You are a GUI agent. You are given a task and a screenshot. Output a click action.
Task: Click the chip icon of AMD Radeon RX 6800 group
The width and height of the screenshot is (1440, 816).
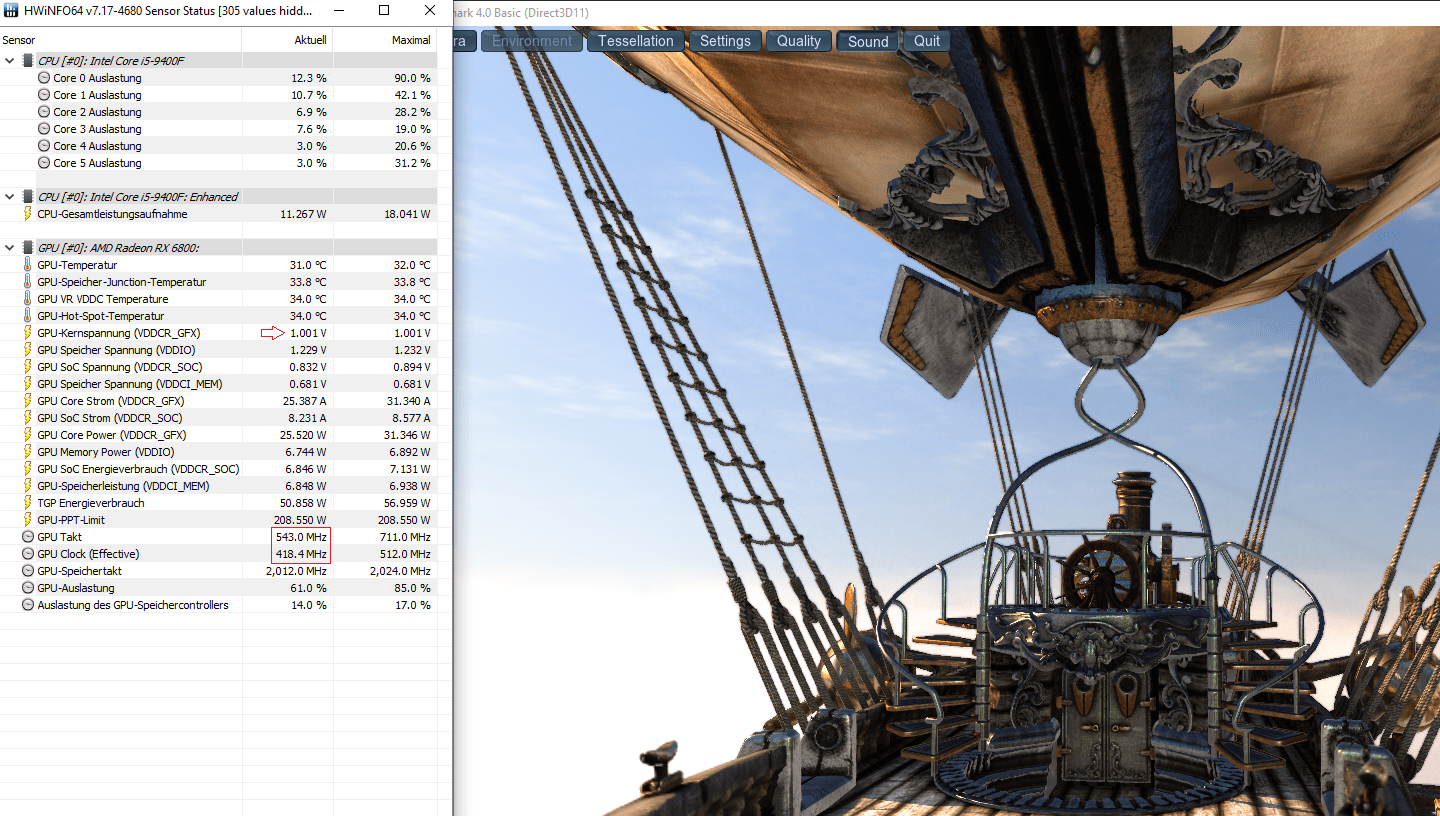(x=28, y=248)
